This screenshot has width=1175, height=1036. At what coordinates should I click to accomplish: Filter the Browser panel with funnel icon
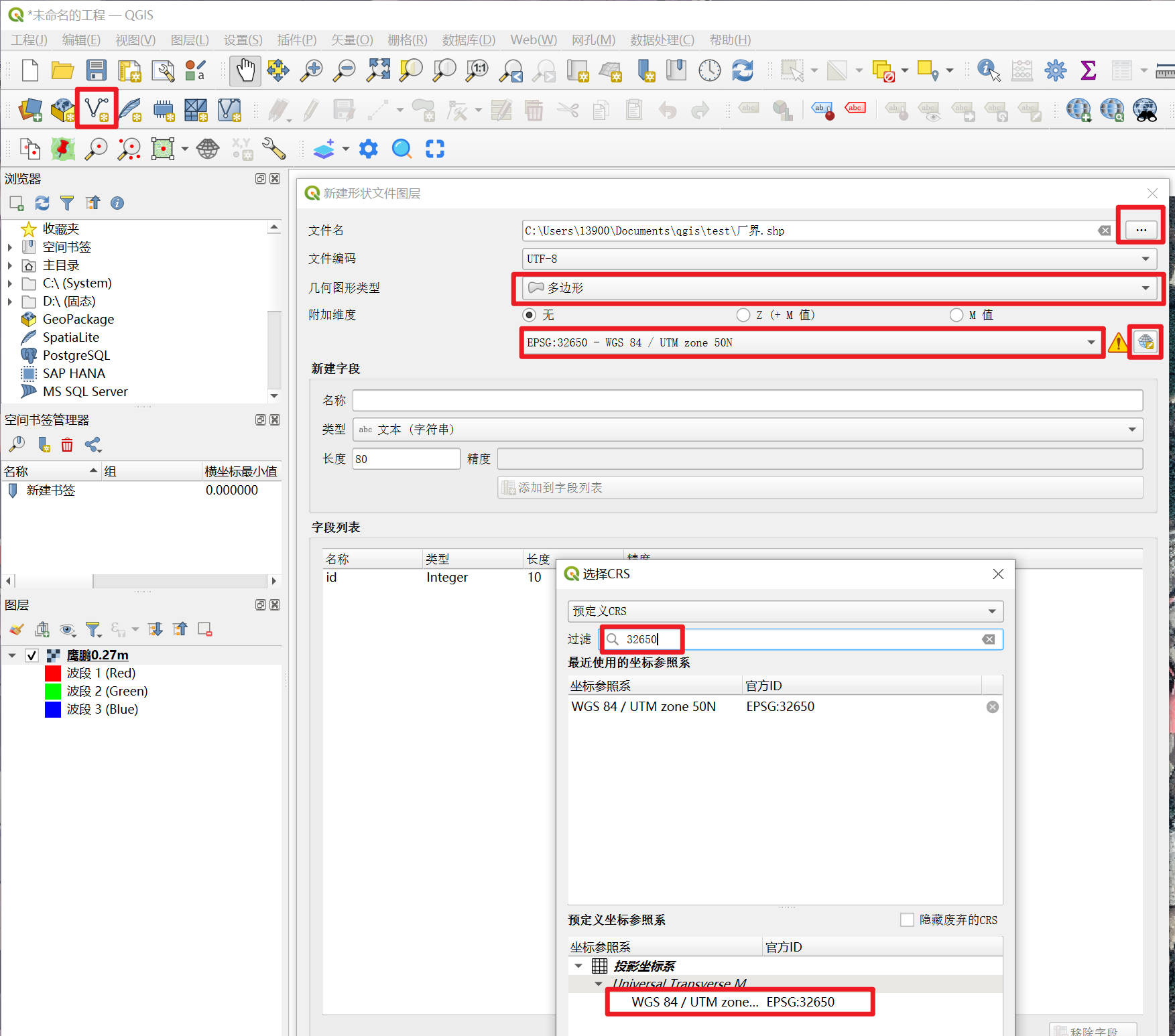pos(67,203)
